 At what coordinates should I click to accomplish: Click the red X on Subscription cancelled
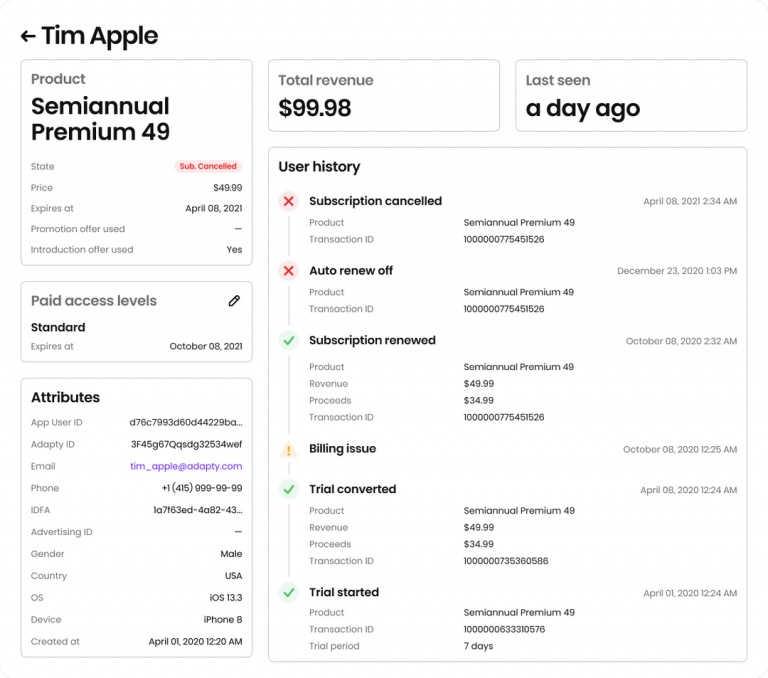click(x=289, y=201)
